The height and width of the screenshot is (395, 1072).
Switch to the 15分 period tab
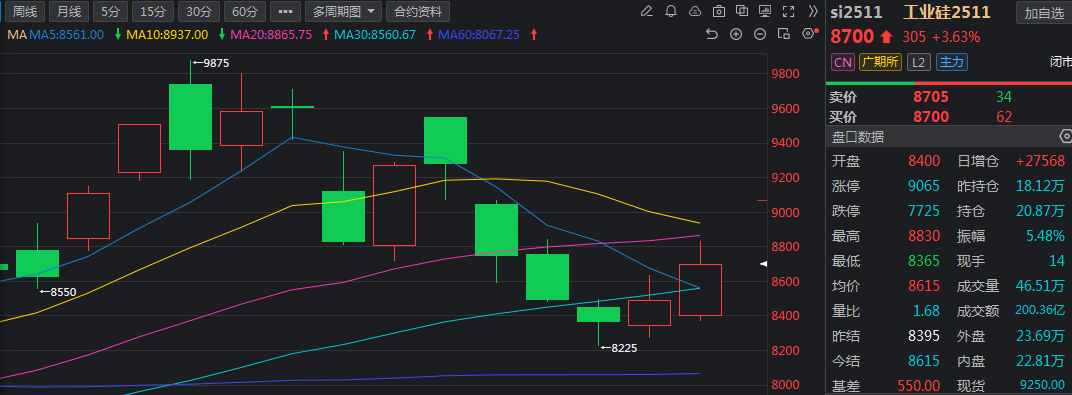152,12
